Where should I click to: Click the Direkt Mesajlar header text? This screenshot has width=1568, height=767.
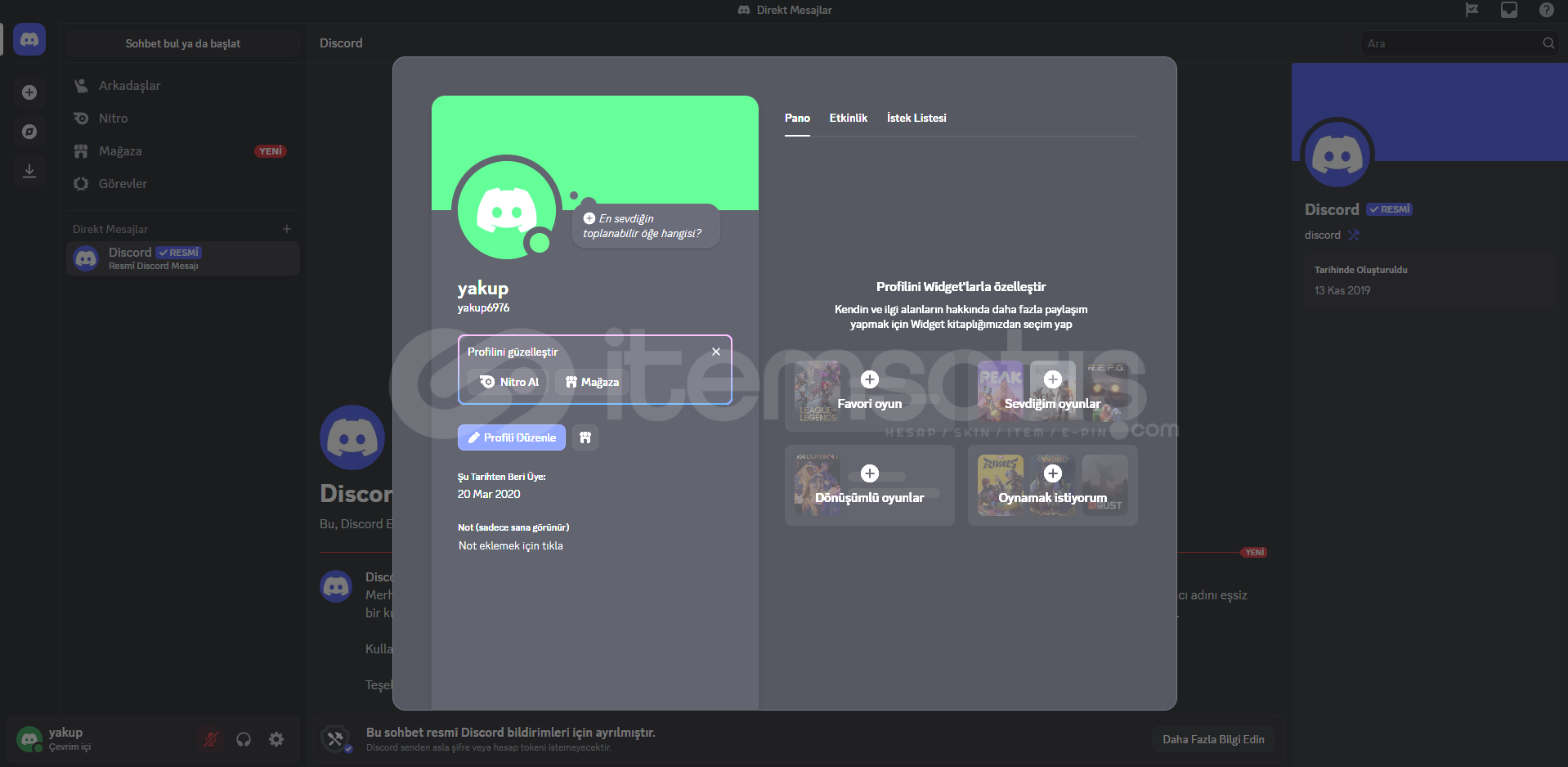(x=110, y=229)
